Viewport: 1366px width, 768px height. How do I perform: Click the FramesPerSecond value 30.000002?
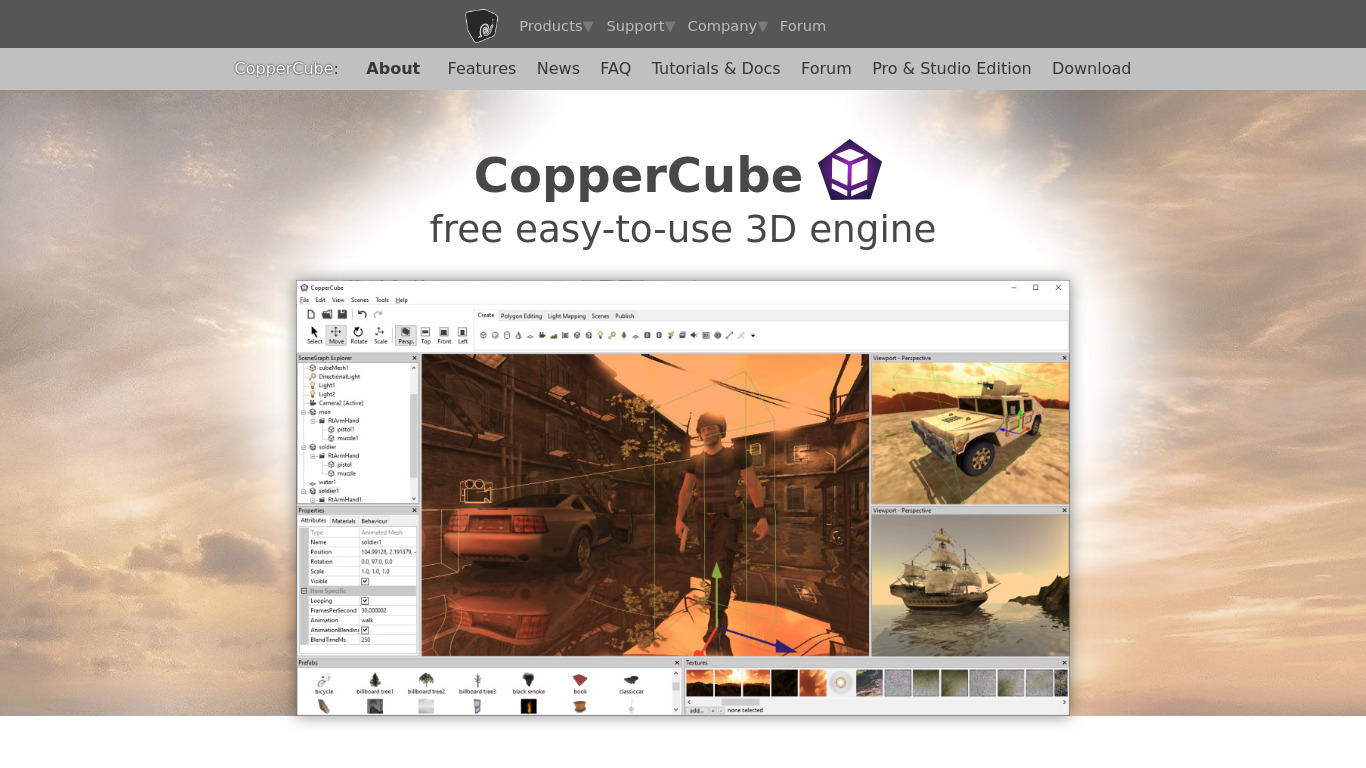(388, 610)
